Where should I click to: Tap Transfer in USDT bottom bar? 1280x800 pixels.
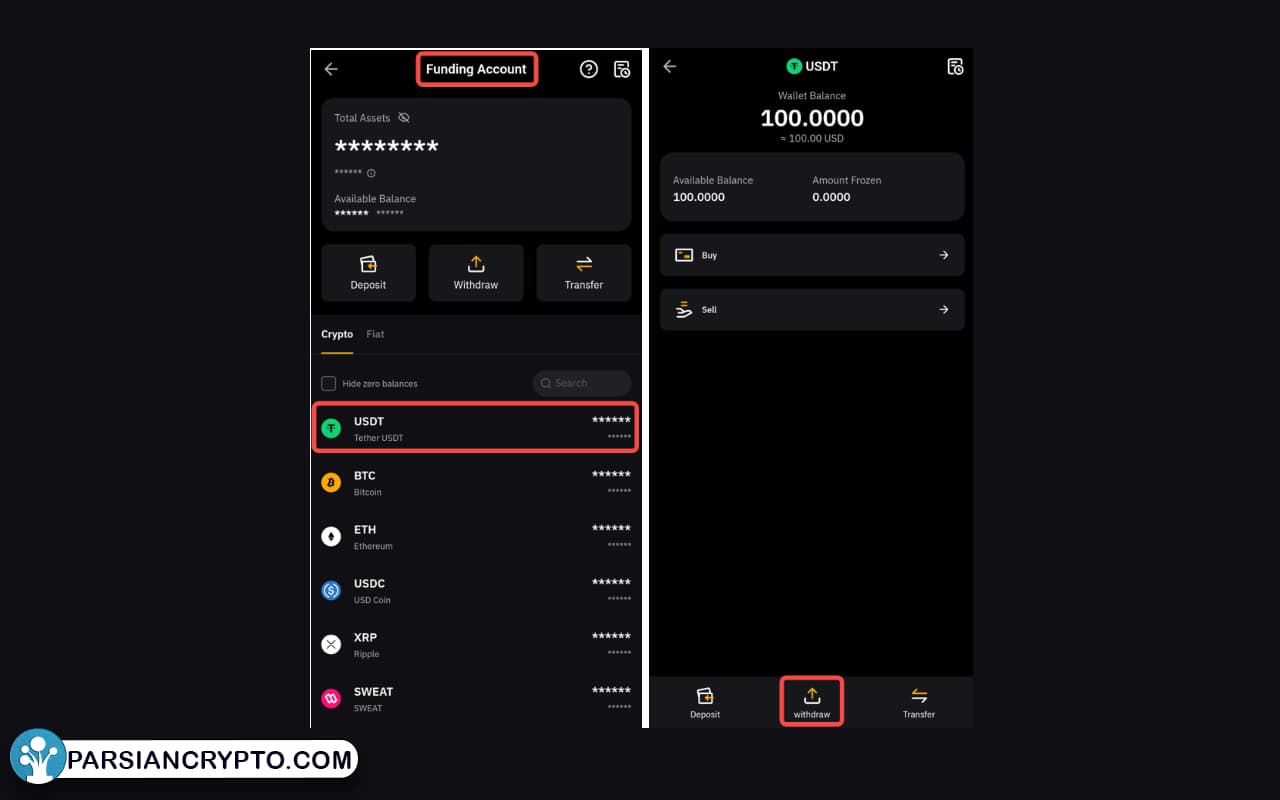(919, 702)
